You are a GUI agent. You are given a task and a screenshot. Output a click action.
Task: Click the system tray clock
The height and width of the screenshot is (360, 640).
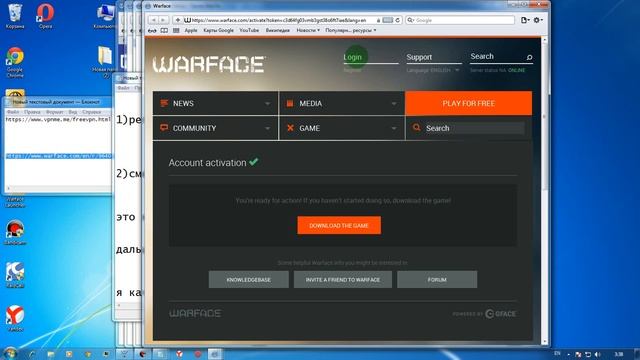coord(619,354)
